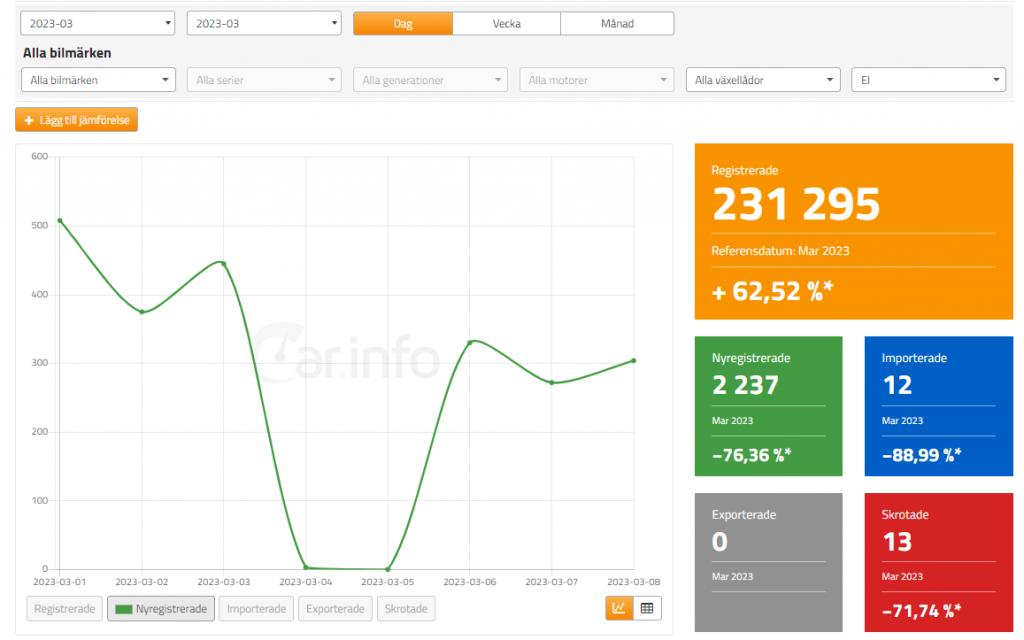Click the plus icon on Lägg till jämförelse
This screenshot has height=640, width=1024.
point(29,120)
